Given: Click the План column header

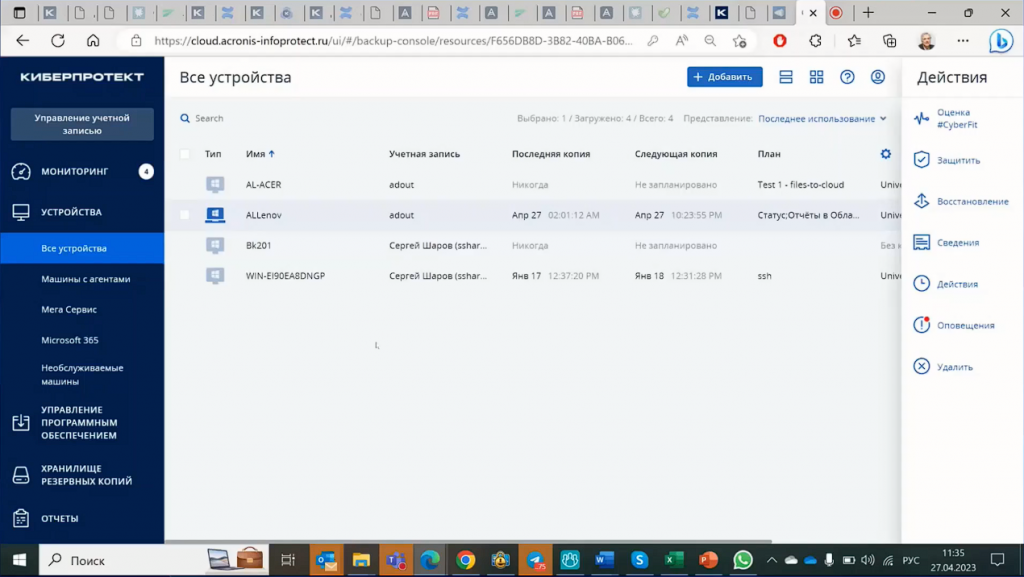Looking at the screenshot, I should (769, 154).
